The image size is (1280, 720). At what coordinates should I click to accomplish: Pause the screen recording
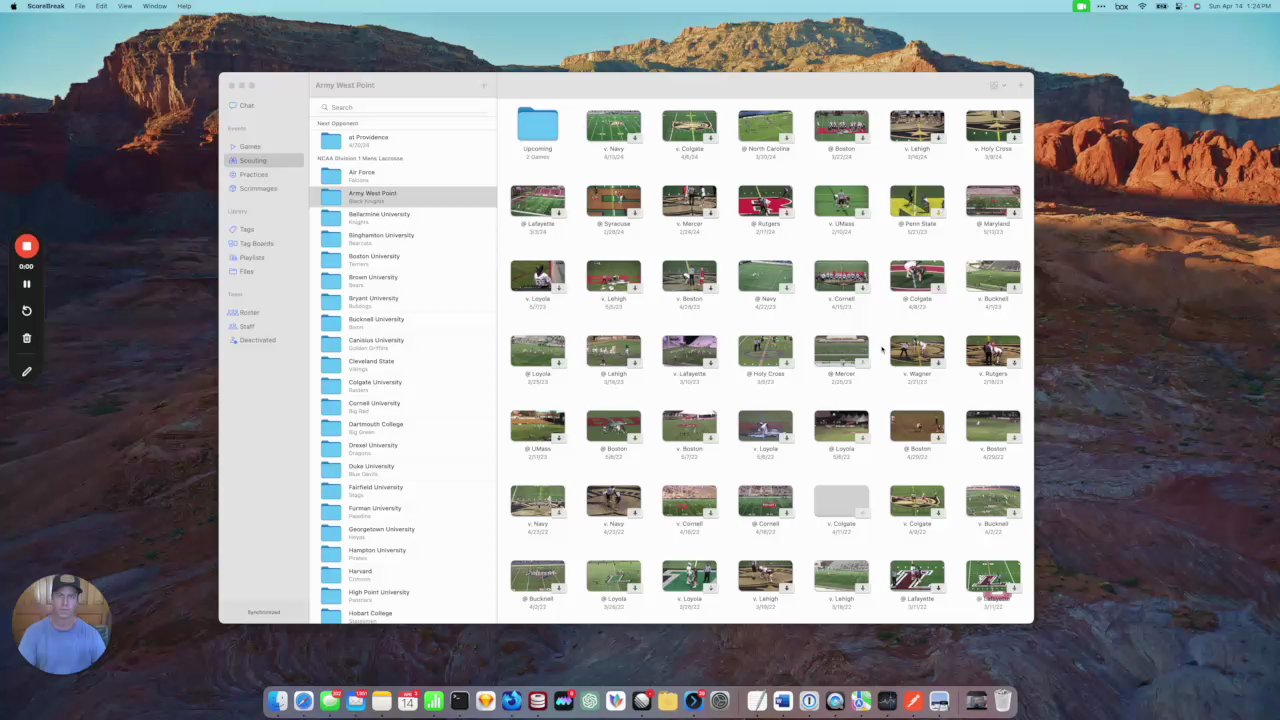click(x=27, y=284)
